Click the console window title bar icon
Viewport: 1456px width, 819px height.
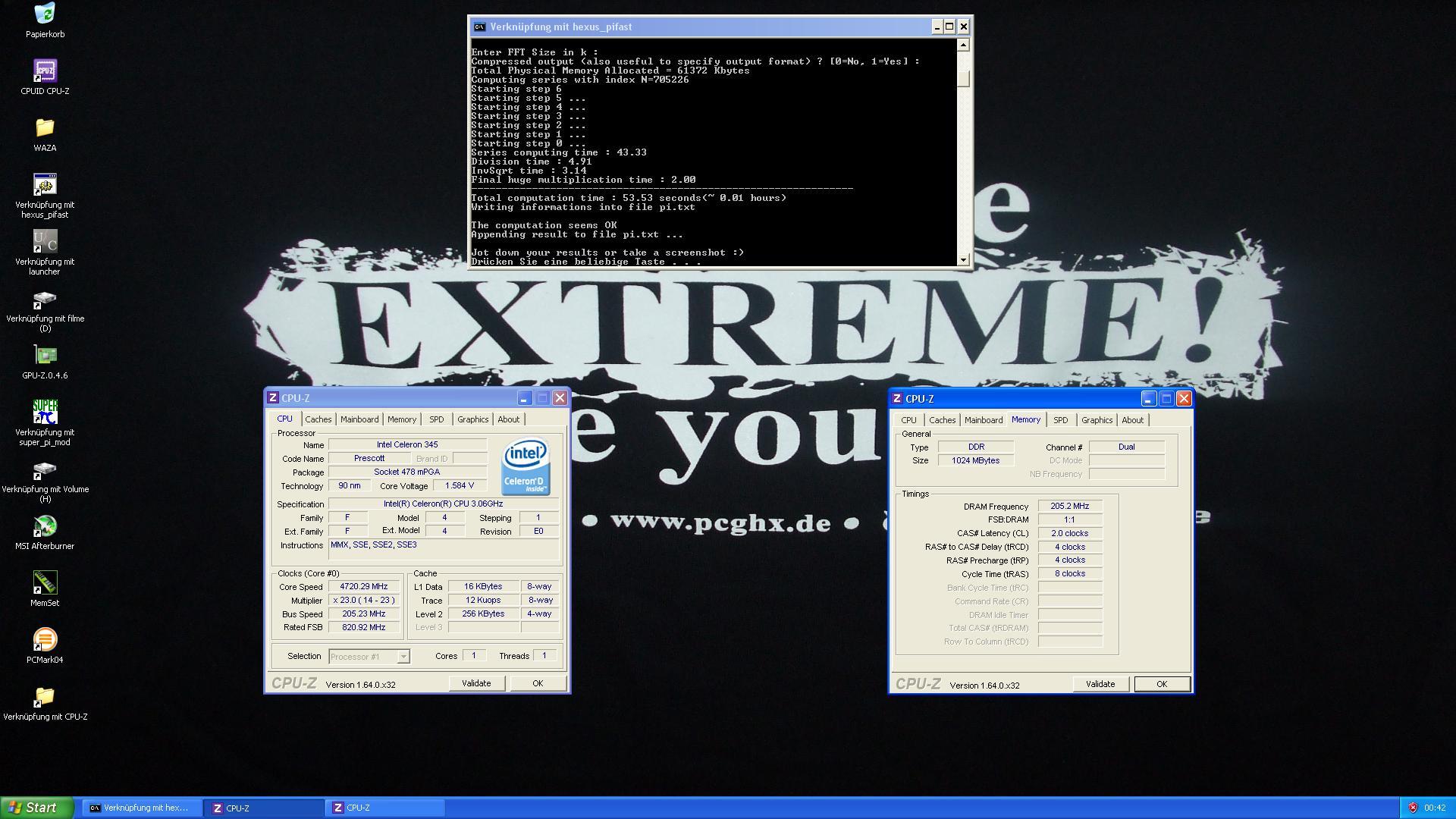(479, 27)
